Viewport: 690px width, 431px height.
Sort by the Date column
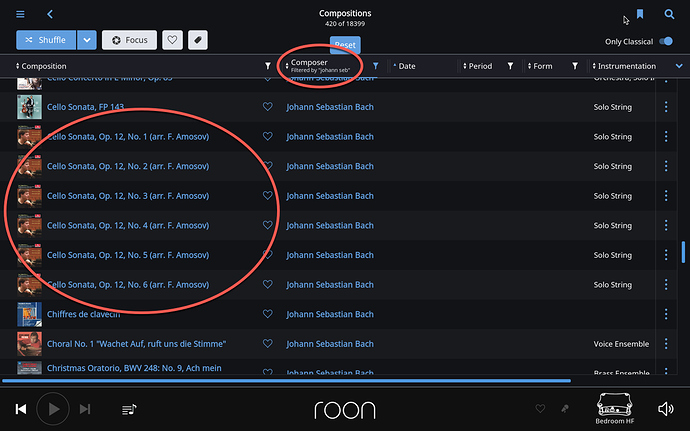pos(404,66)
